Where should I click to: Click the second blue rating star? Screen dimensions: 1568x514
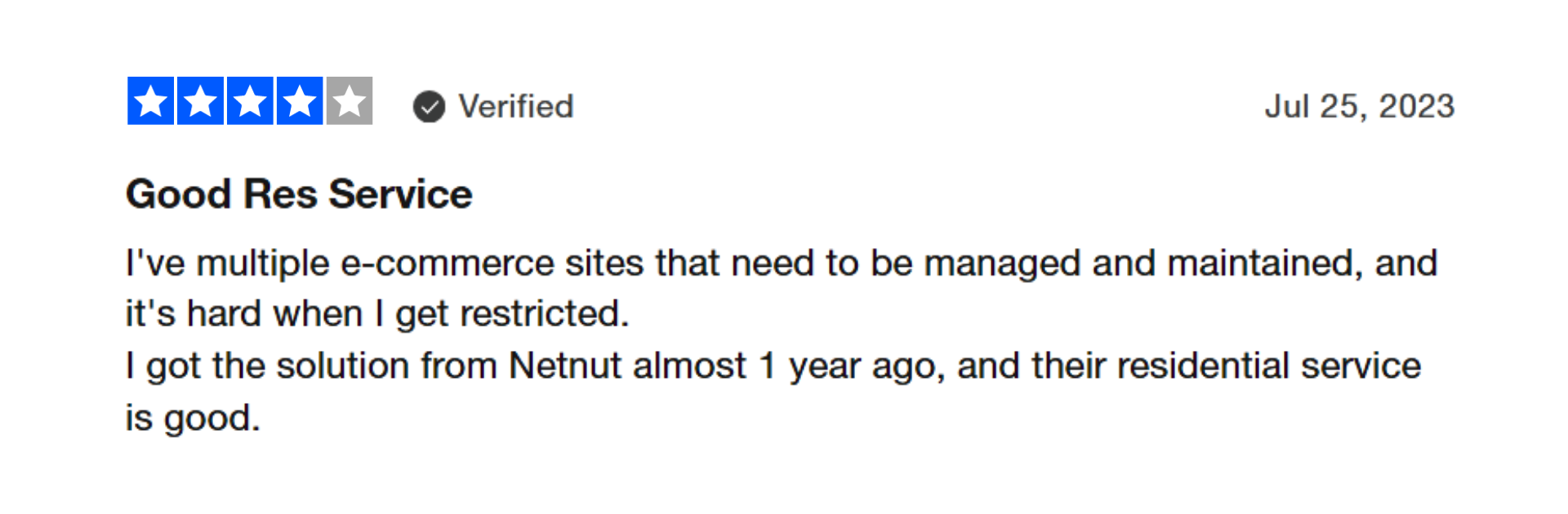pyautogui.click(x=201, y=101)
